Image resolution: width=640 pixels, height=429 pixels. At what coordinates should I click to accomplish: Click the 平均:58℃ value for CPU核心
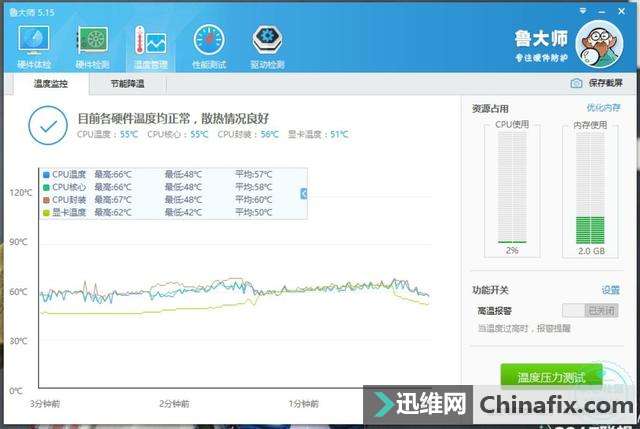253,187
